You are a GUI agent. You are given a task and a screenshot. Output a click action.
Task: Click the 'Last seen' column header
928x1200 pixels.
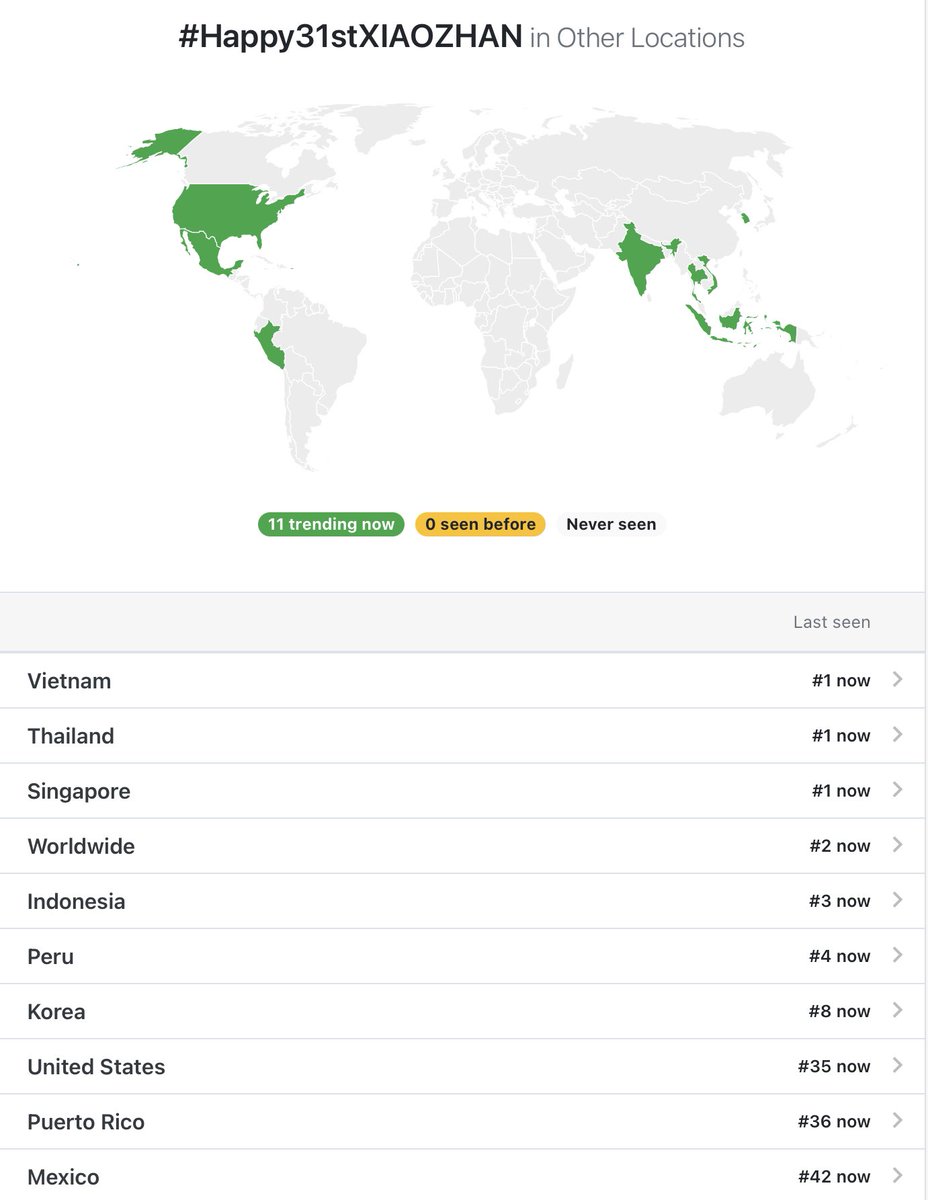coord(832,622)
